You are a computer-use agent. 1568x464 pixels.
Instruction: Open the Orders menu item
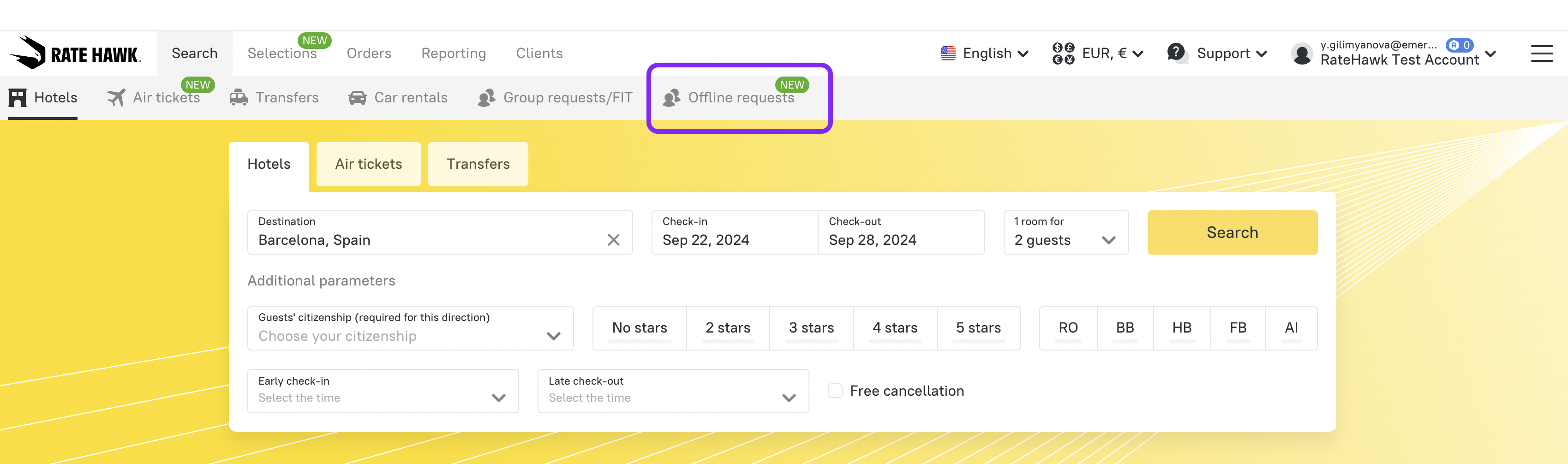point(369,54)
